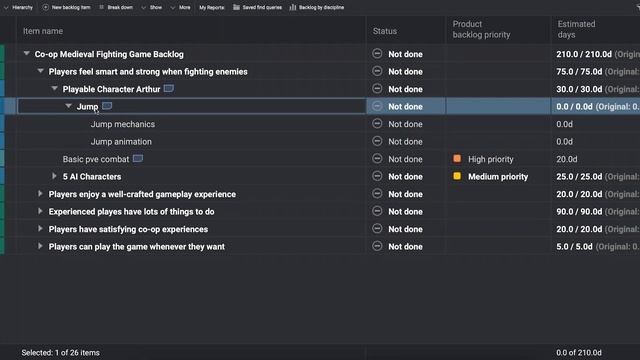
Task: Click High priority text for Basic pve combat
Action: [x=491, y=159]
